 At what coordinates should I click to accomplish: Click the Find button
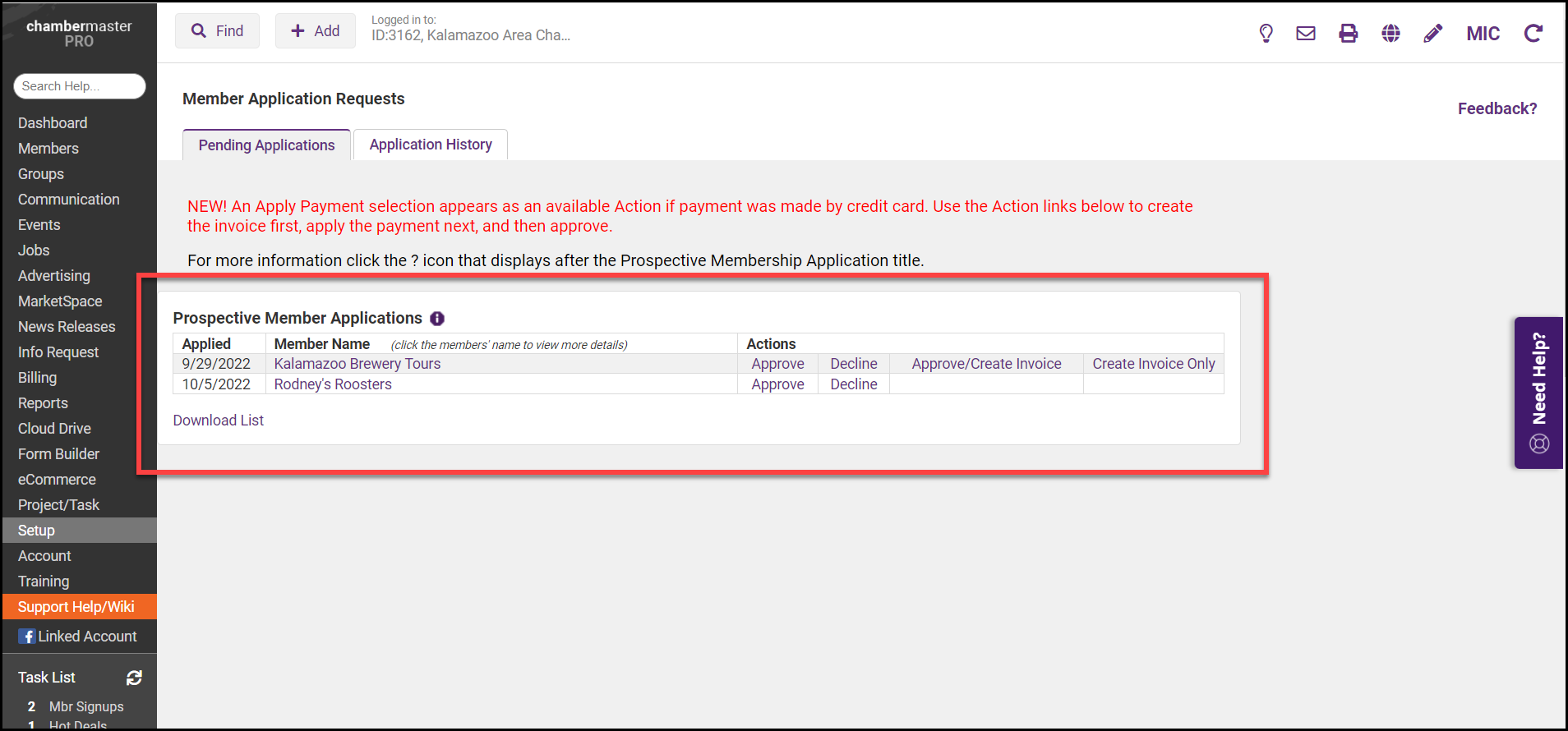point(217,31)
